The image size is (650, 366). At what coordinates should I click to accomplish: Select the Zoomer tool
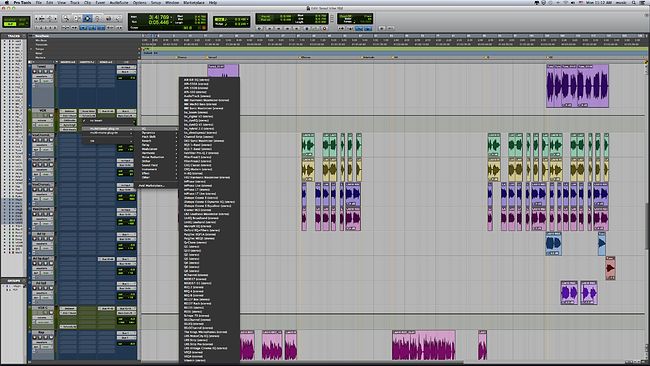click(x=66, y=18)
